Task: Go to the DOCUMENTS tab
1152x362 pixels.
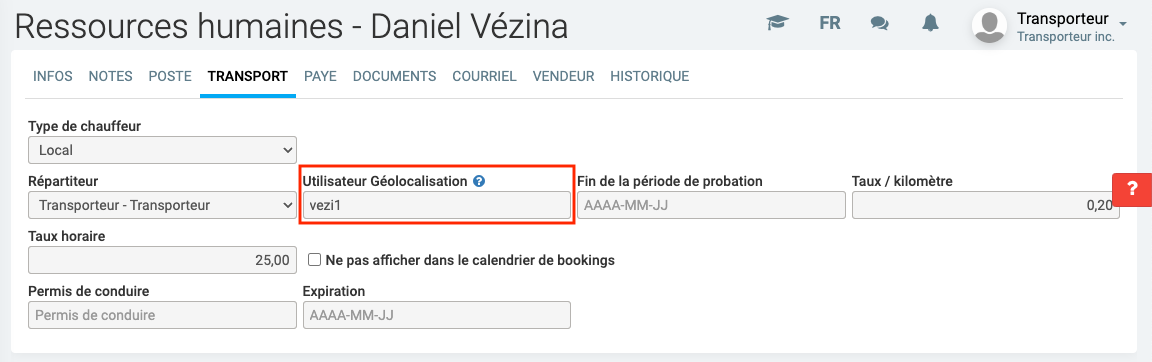Action: [395, 76]
